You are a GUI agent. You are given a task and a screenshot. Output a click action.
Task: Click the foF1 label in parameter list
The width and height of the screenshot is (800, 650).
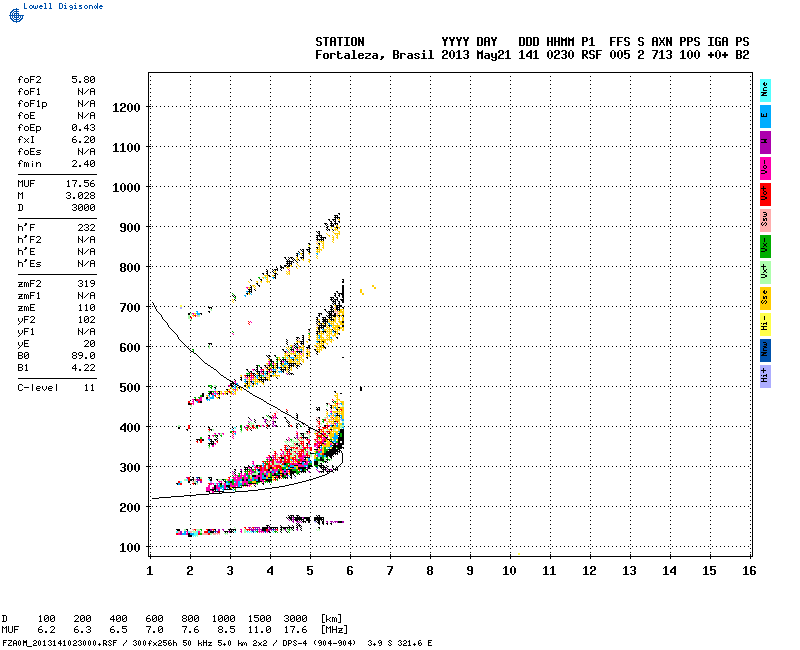coord(29,92)
